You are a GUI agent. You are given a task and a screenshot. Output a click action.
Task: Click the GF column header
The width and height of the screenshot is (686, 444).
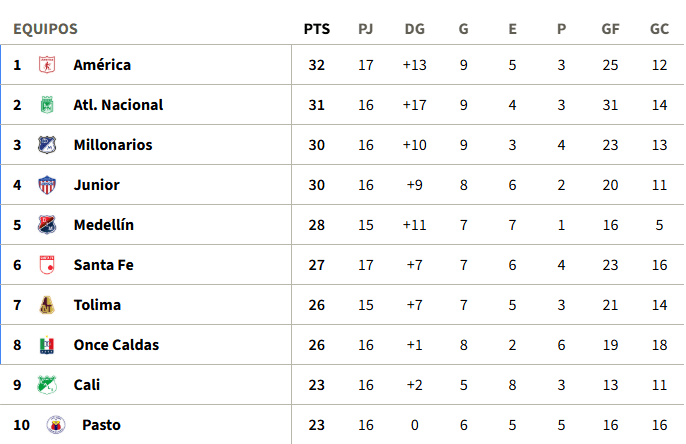(610, 29)
